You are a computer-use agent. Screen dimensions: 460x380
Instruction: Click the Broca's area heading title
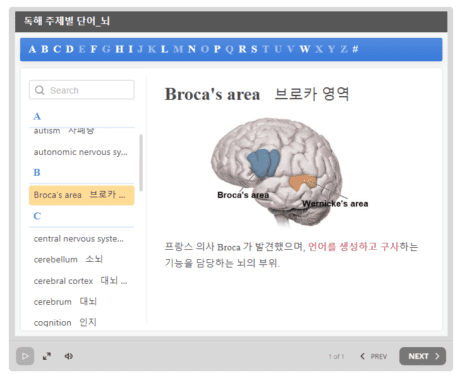[x=212, y=94]
